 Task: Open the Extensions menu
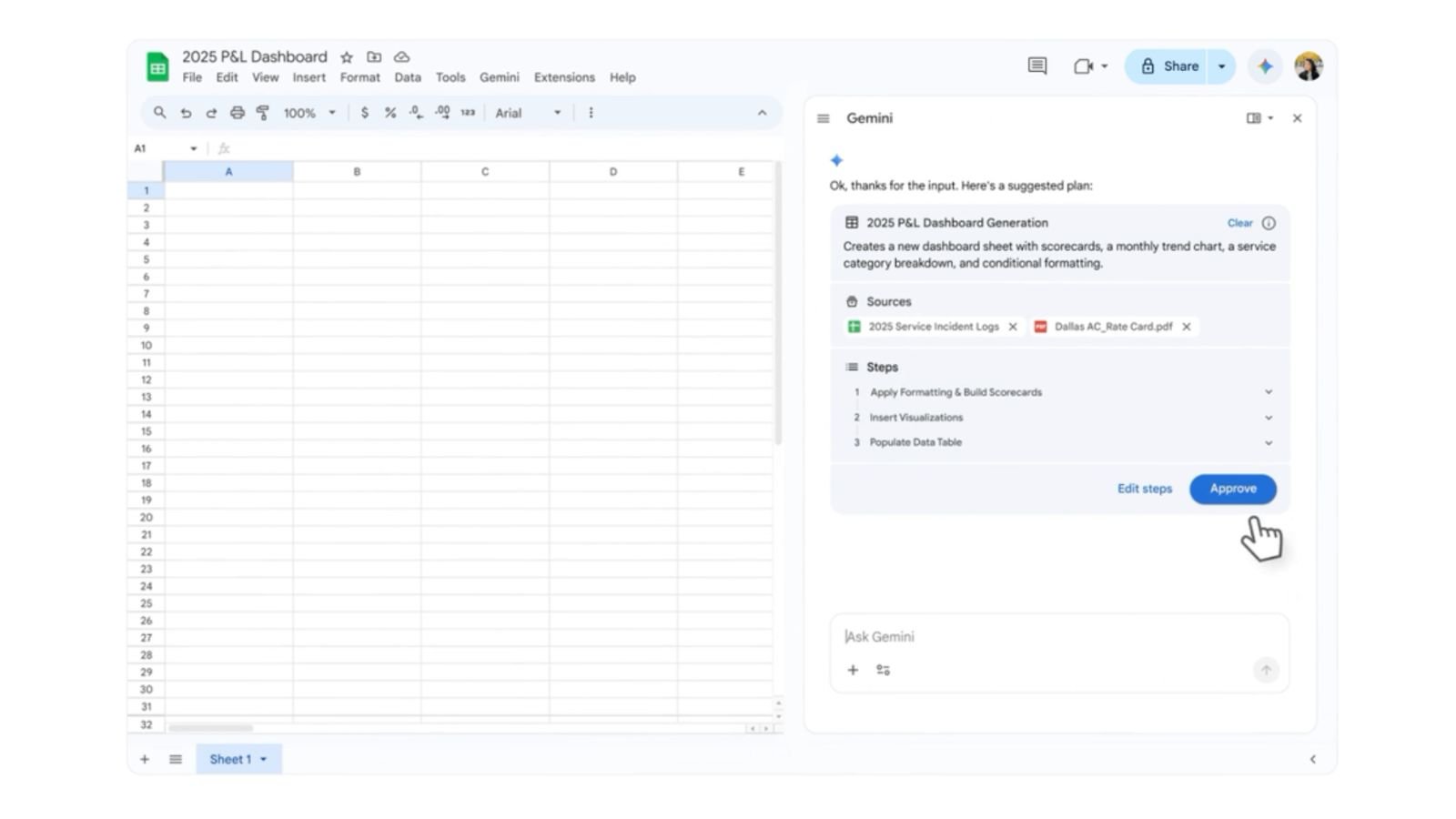[x=564, y=77]
